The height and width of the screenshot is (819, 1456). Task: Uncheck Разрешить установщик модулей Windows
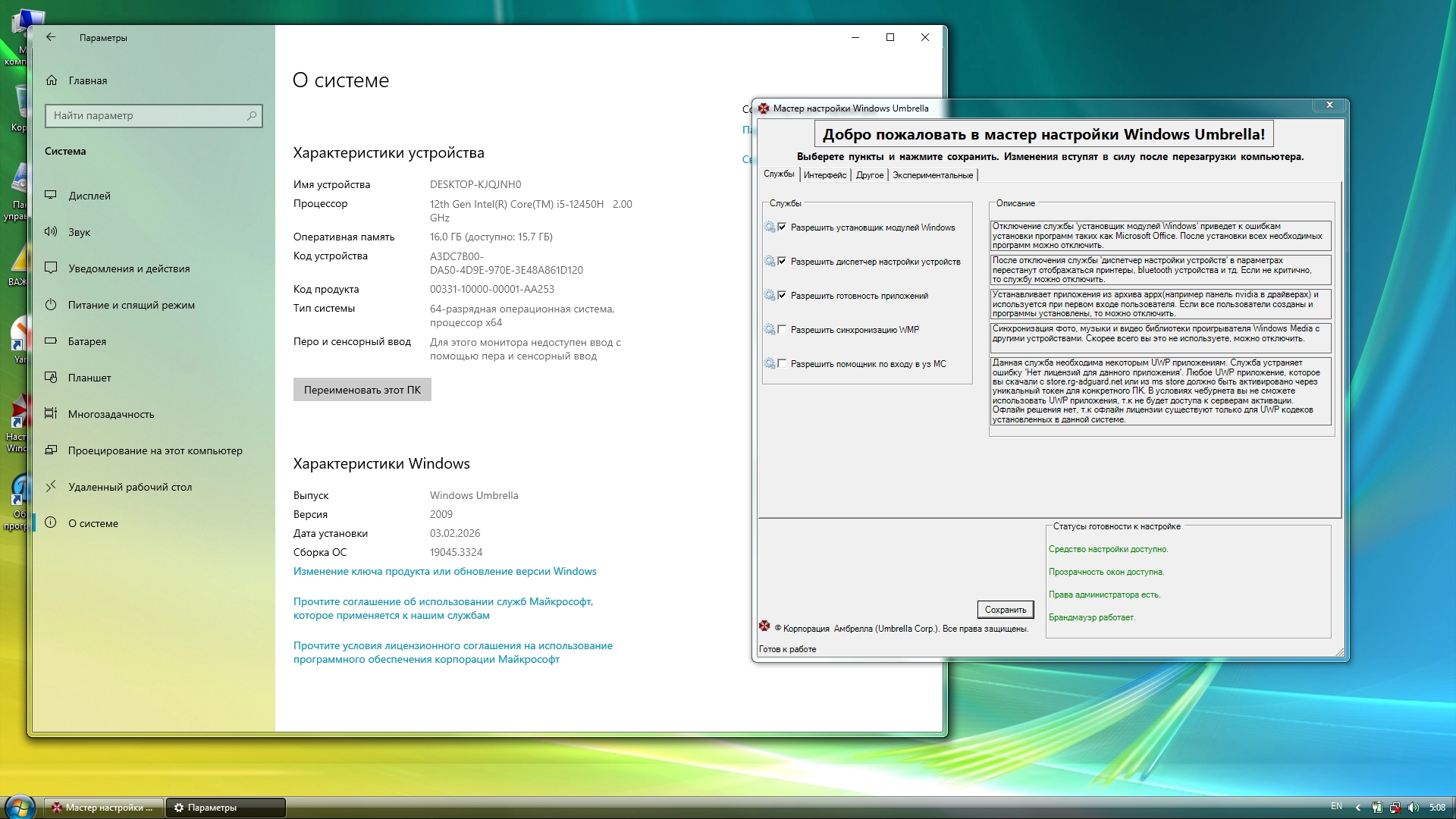coord(782,227)
